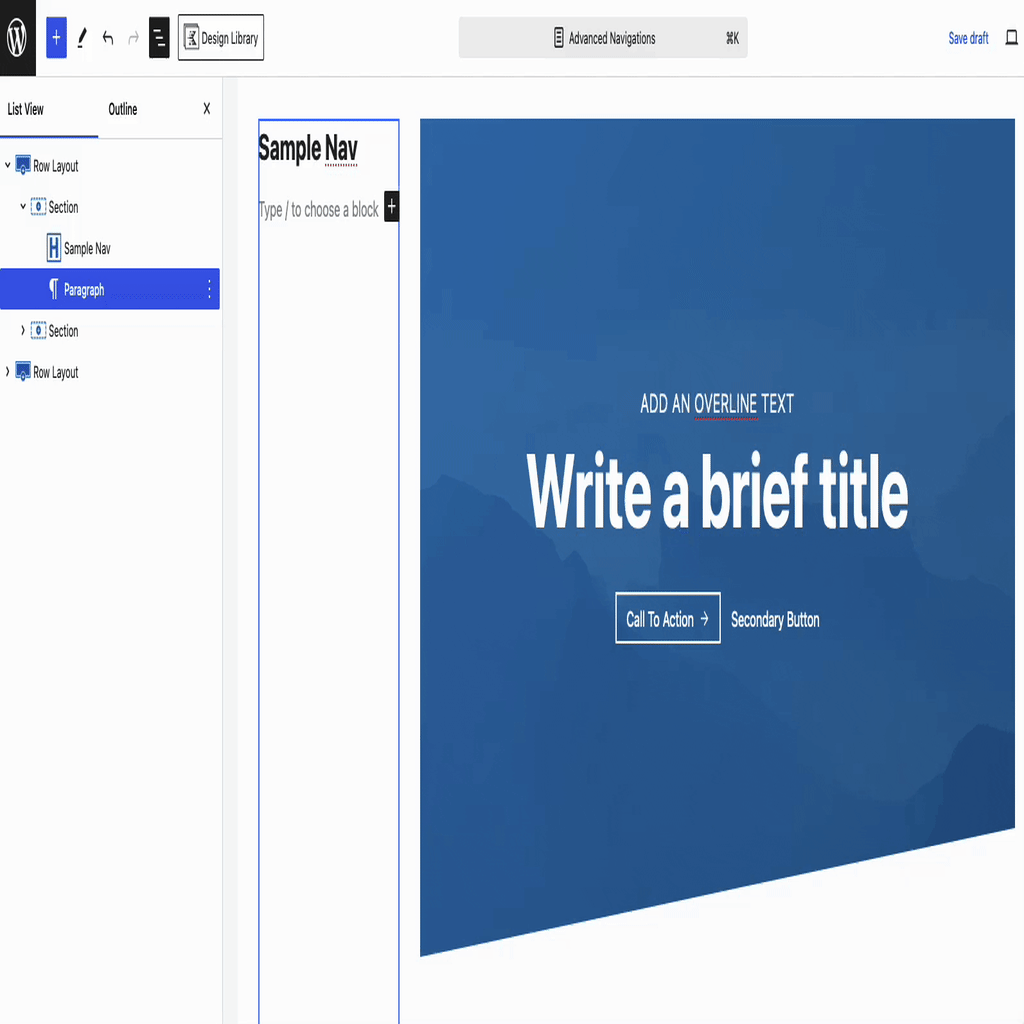Expand the second Row Layout item
This screenshot has height=1024, width=1024.
pyautogui.click(x=8, y=372)
